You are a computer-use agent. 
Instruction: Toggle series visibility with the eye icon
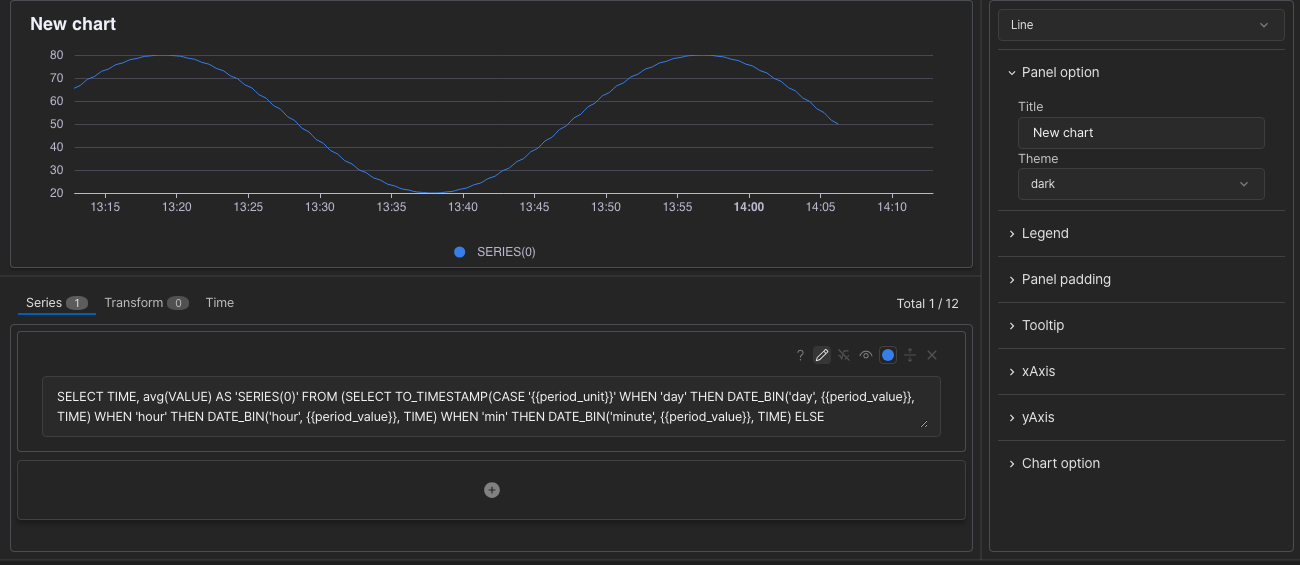(x=866, y=355)
